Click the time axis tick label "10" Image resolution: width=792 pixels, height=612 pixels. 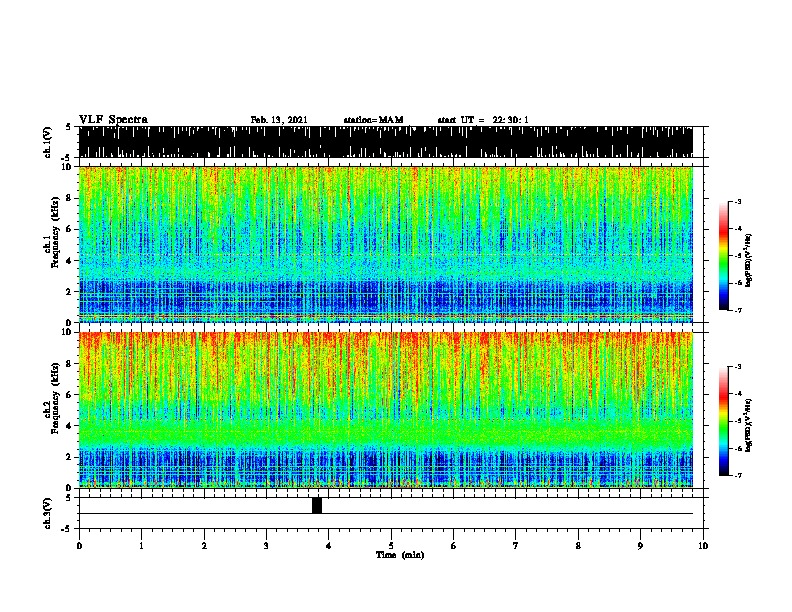coord(703,545)
